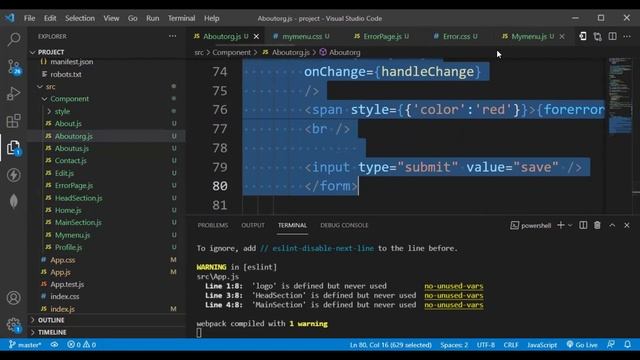Click the compare changes icon in editor toolbar
Screen dimensions: 640x360
tap(598, 36)
